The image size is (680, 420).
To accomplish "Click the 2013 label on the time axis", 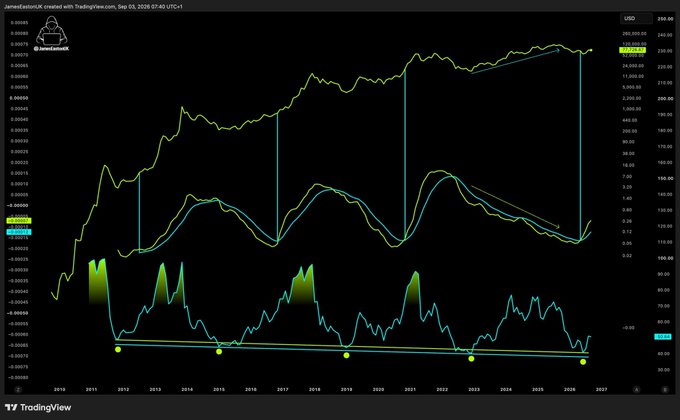I will [x=155, y=390].
